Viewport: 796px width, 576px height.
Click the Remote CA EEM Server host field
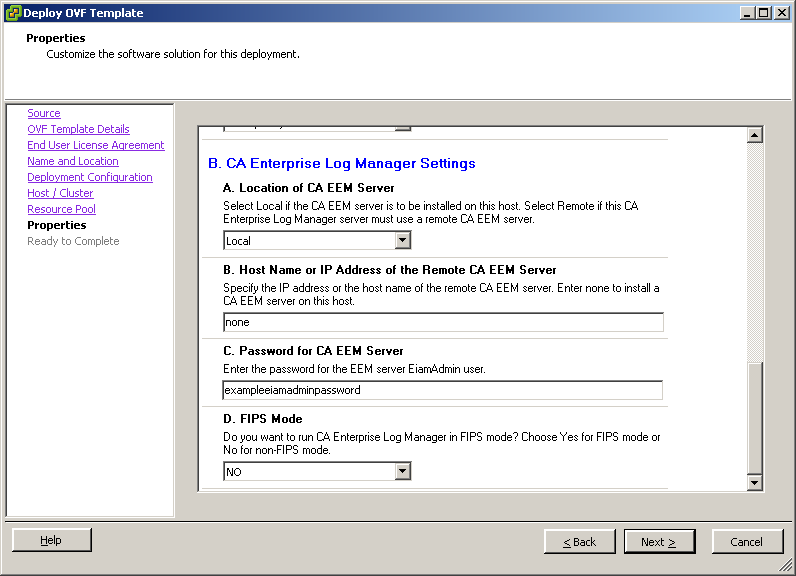pos(443,322)
